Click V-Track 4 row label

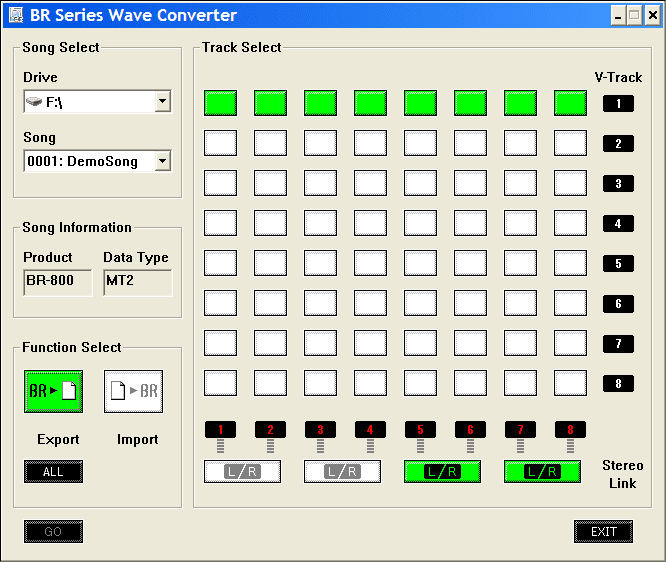[618, 223]
